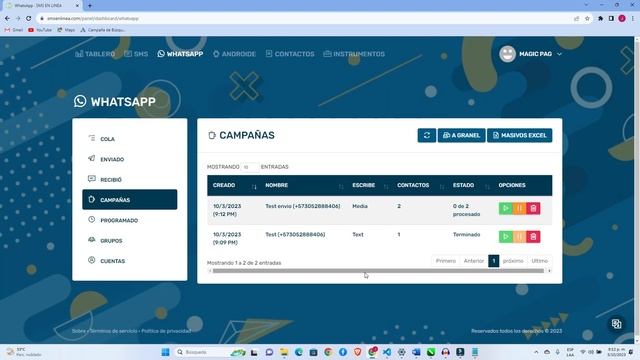Select Campañas in the sidebar
The image size is (640, 360).
tap(130, 200)
